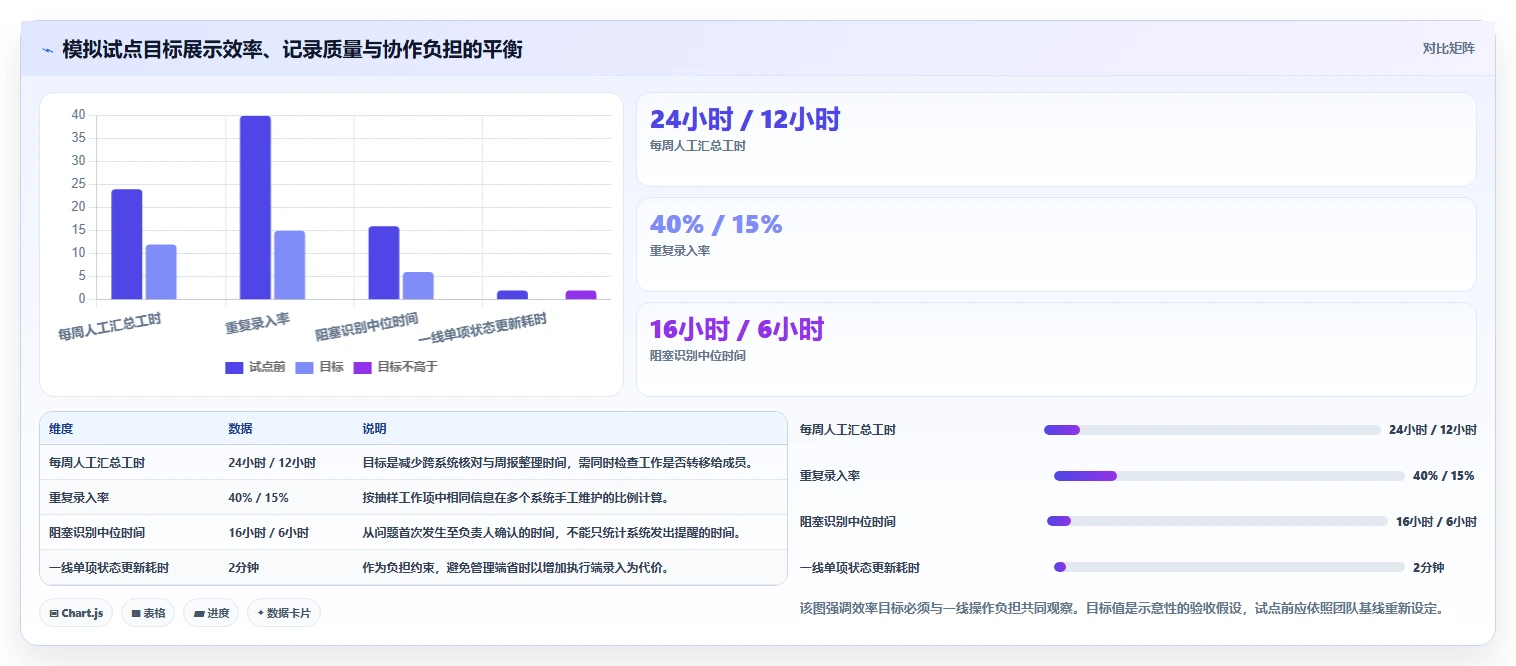
Task: Click the 24小时 / 12小时 table cell
Action: coord(272,463)
